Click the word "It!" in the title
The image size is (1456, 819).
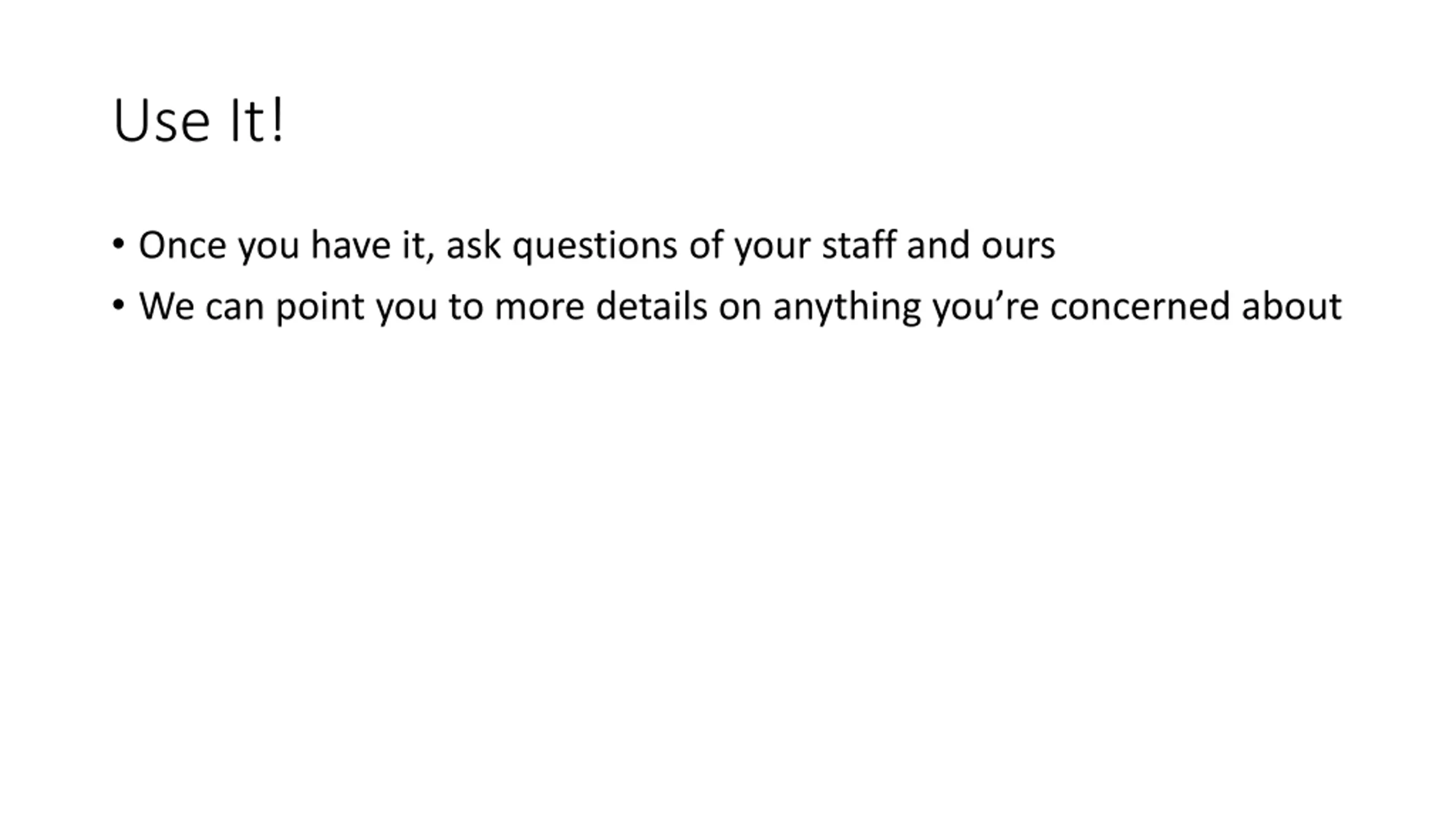click(257, 121)
